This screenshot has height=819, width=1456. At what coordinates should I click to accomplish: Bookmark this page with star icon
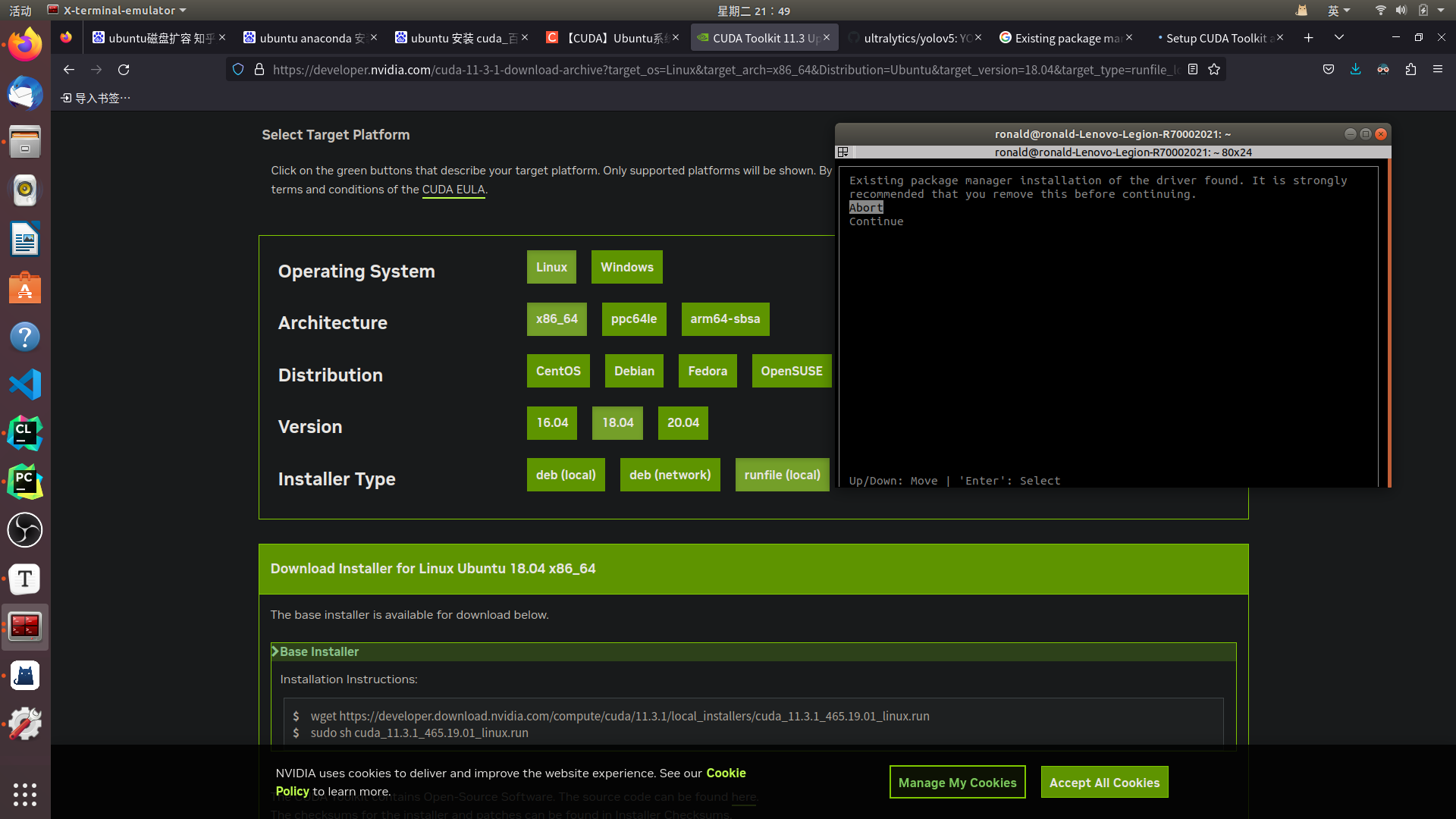tap(1214, 70)
